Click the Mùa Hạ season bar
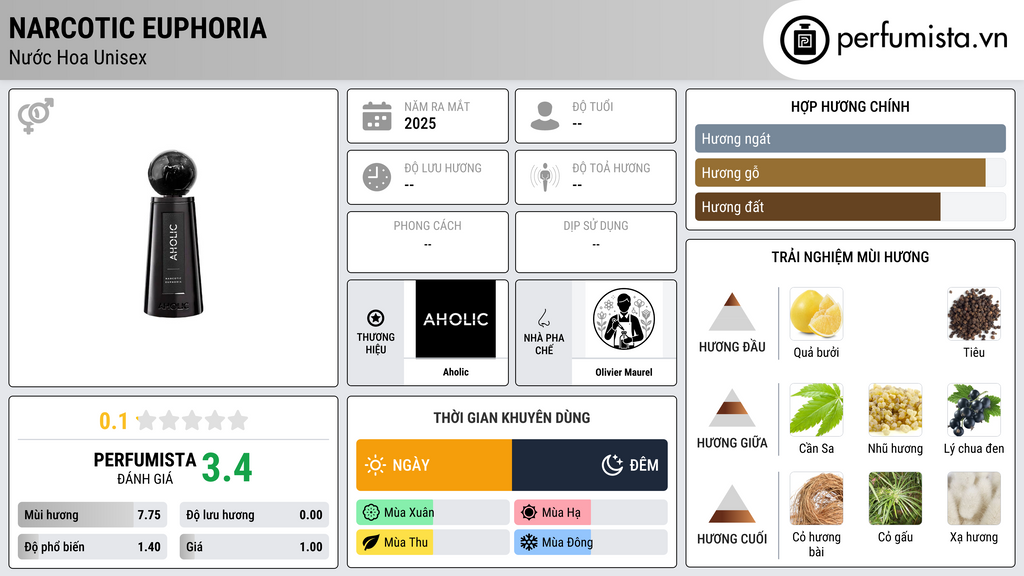Viewport: 1024px width, 576px height. click(x=591, y=513)
